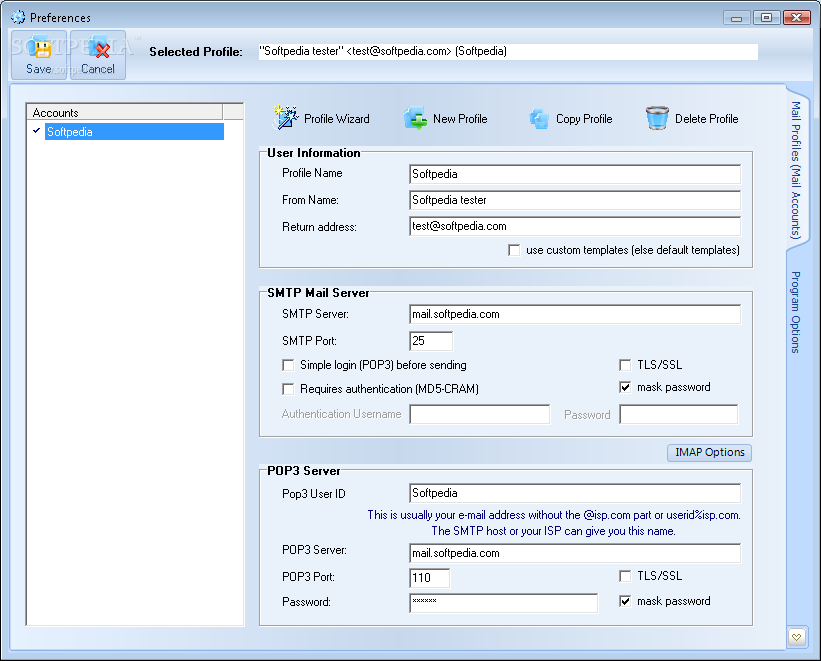
Task: Click the Profile Name field
Action: click(575, 174)
